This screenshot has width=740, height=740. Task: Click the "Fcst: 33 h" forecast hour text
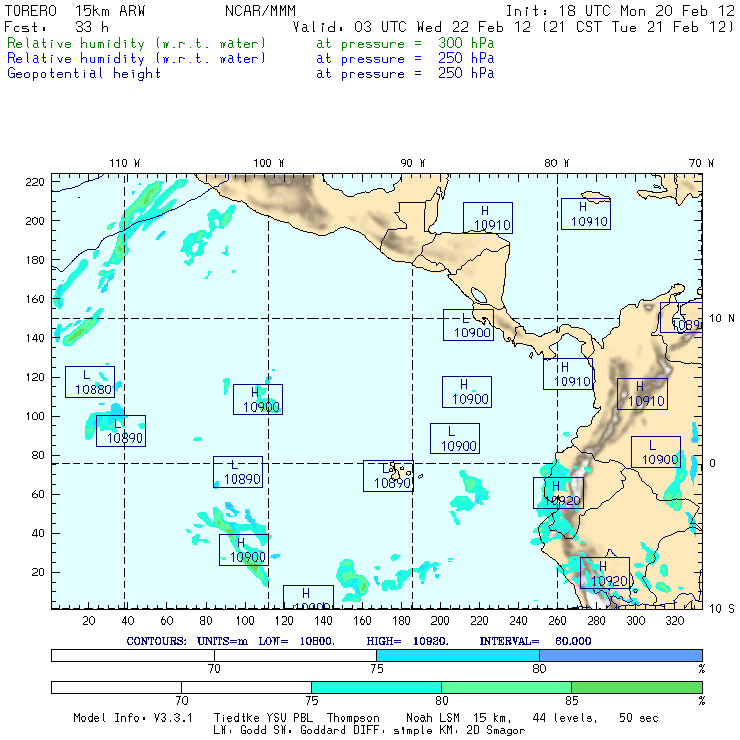tap(57, 27)
